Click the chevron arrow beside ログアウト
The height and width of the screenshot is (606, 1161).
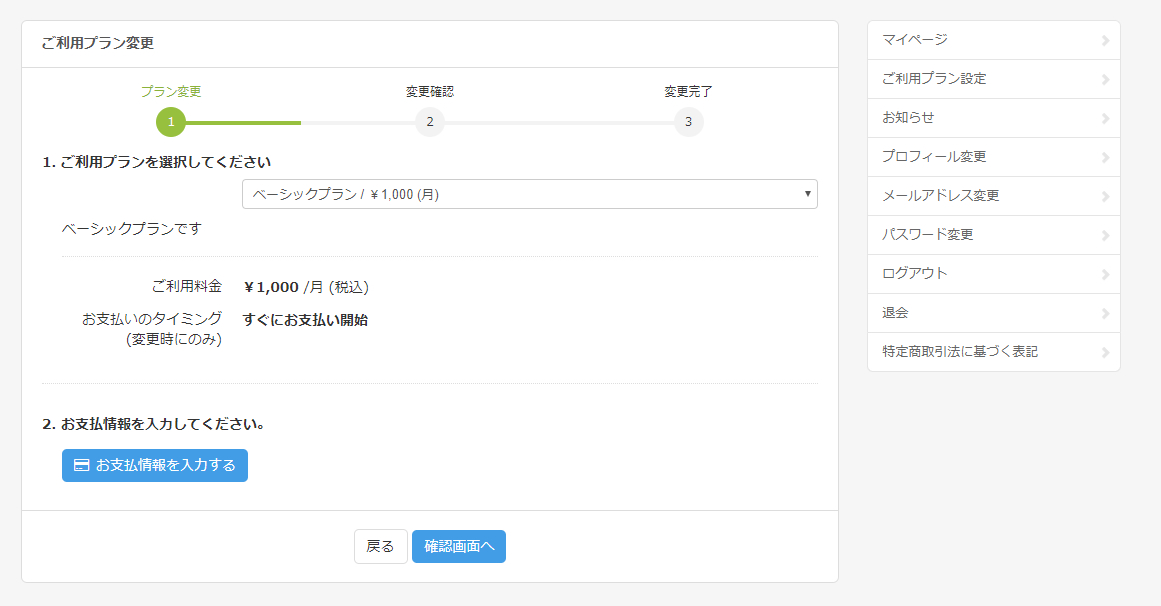(x=1105, y=274)
